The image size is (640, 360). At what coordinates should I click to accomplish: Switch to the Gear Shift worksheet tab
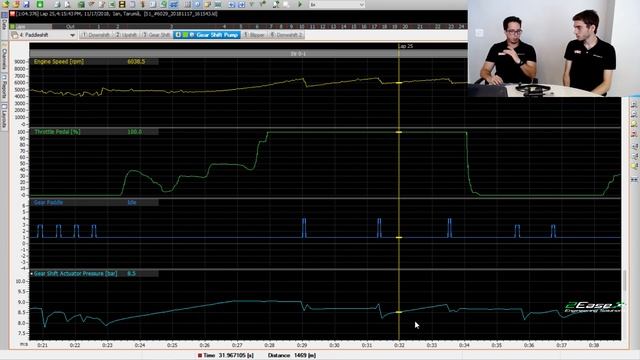point(156,35)
